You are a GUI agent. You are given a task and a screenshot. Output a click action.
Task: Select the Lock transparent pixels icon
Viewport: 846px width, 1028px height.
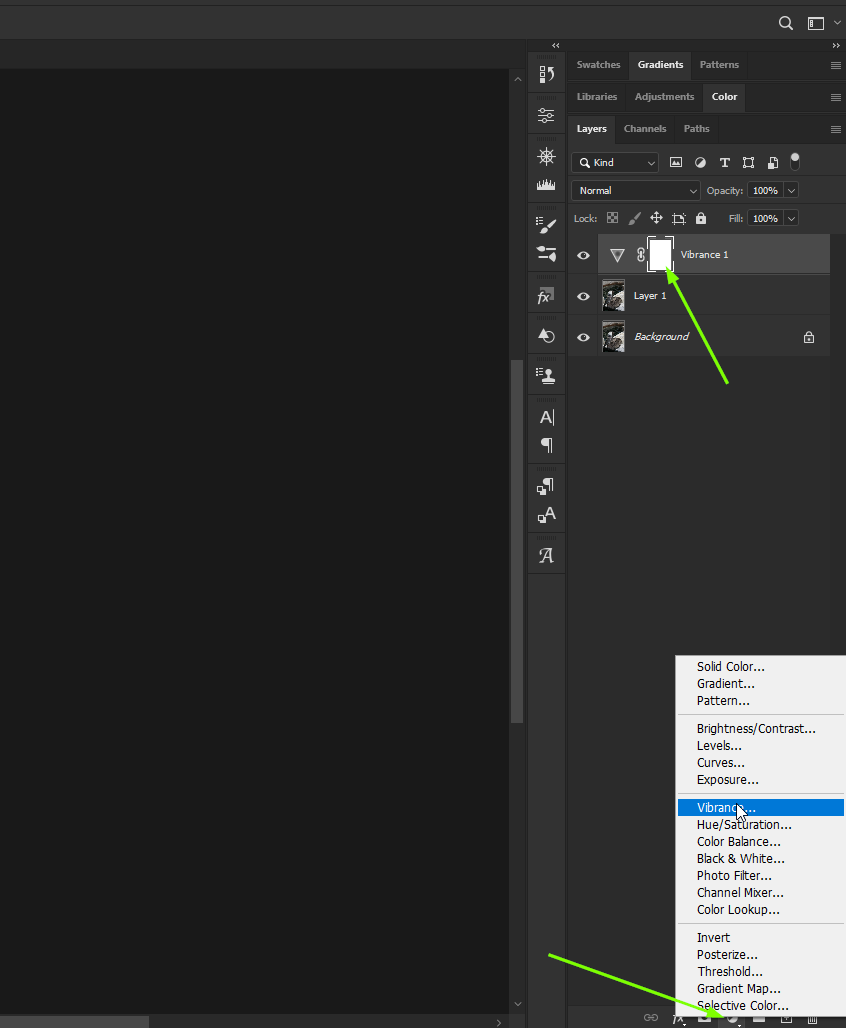point(612,218)
